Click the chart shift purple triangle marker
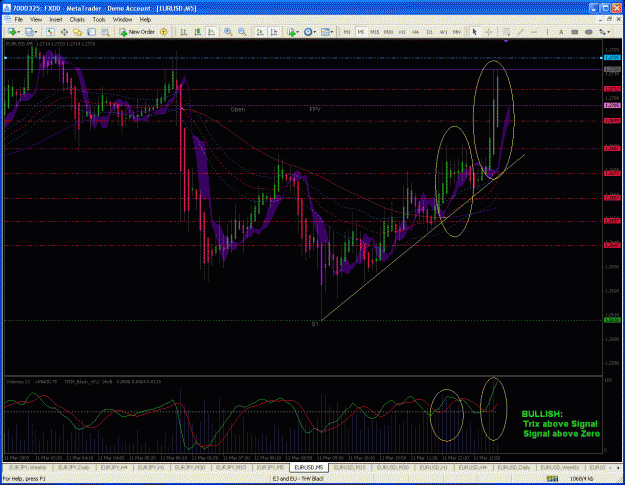Viewport: 625px width, 485px height. [506, 40]
